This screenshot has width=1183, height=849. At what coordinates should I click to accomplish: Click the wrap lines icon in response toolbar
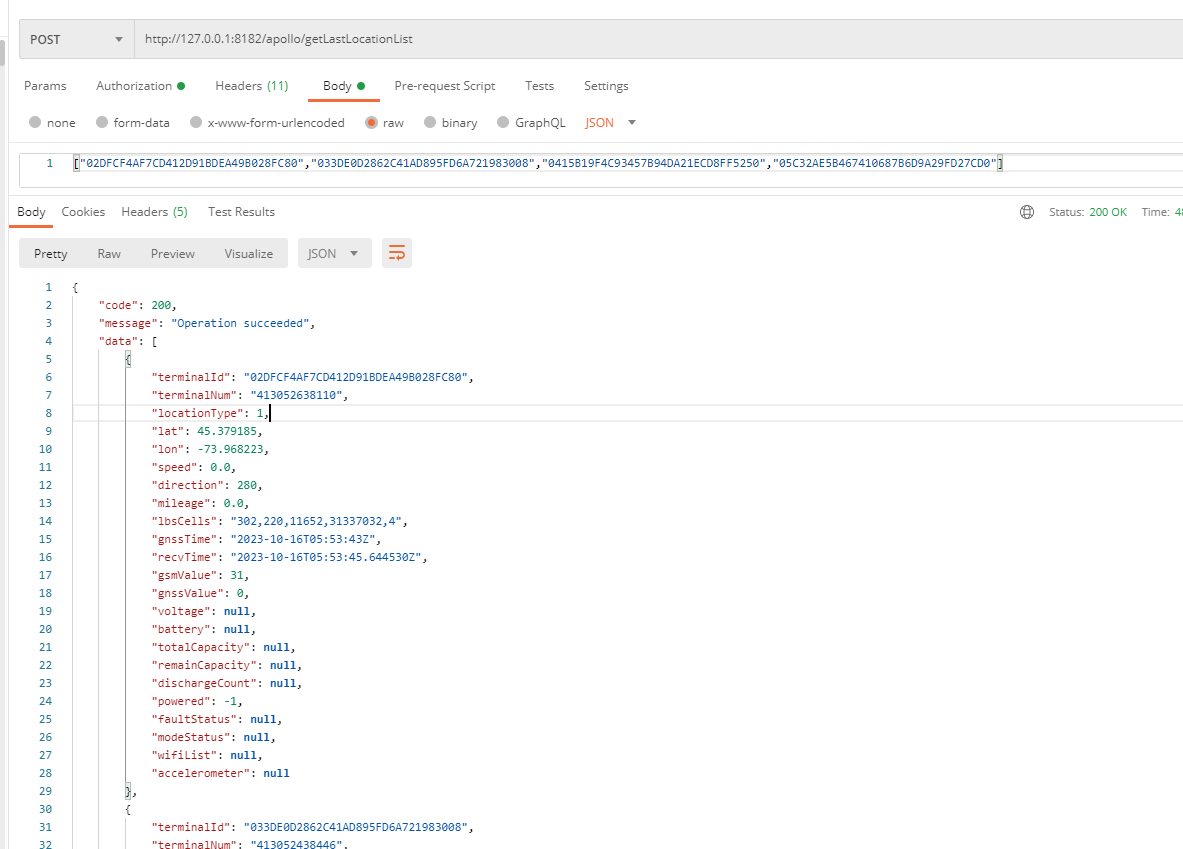(x=397, y=253)
